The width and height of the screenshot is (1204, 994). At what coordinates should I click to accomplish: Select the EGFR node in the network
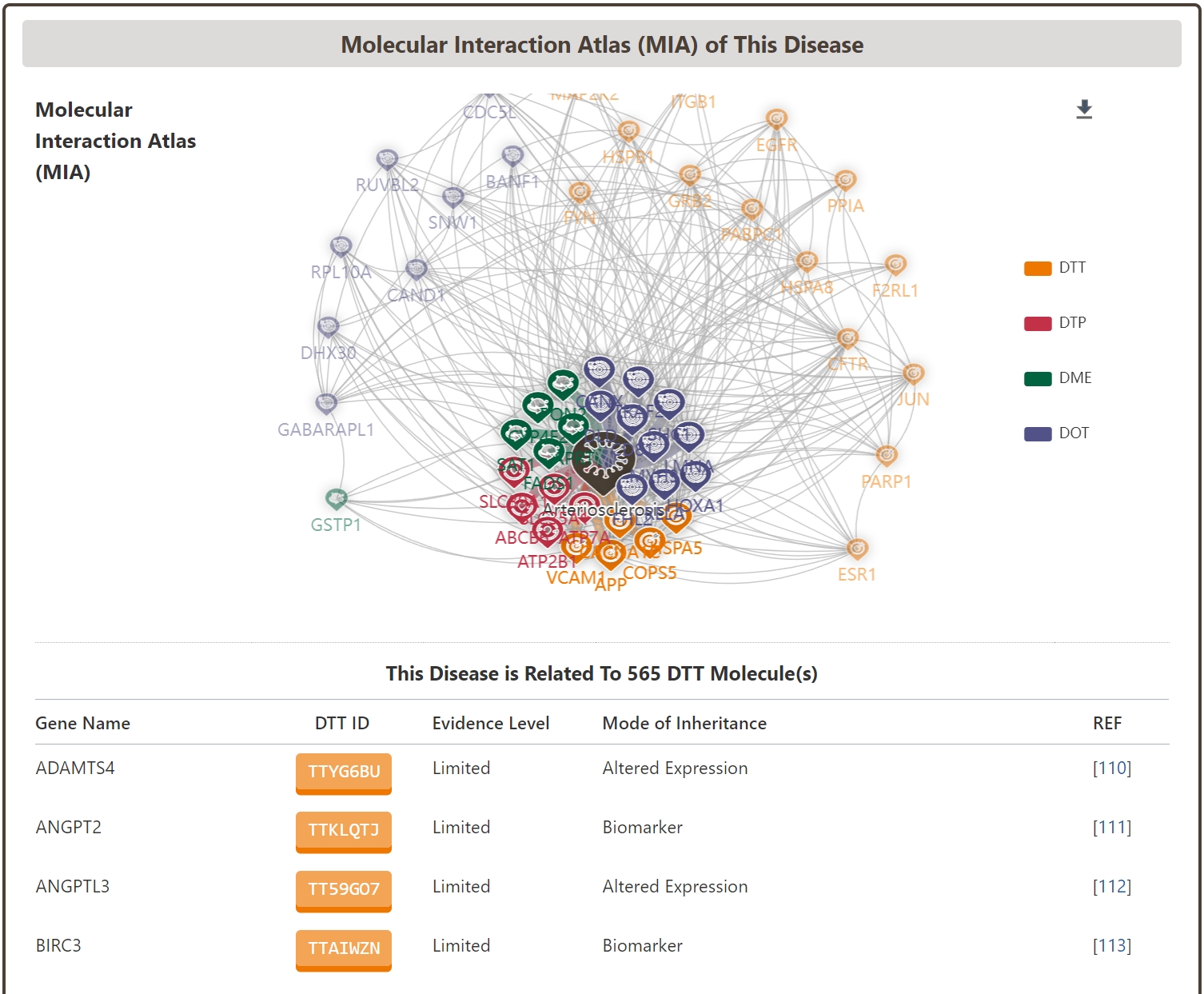click(x=776, y=120)
